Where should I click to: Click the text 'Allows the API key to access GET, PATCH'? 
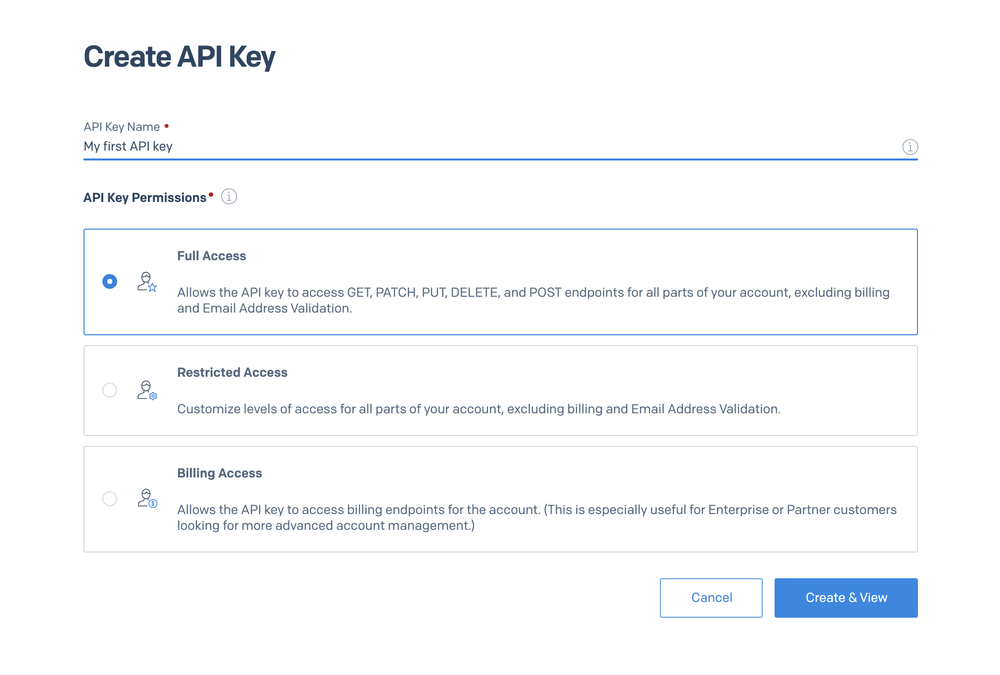point(533,300)
